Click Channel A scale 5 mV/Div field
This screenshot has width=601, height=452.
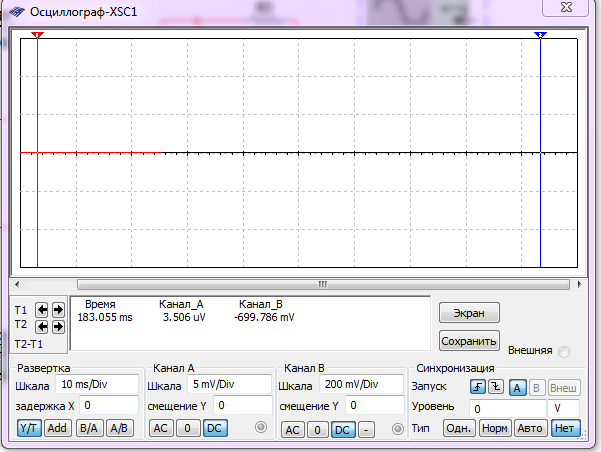click(x=229, y=384)
